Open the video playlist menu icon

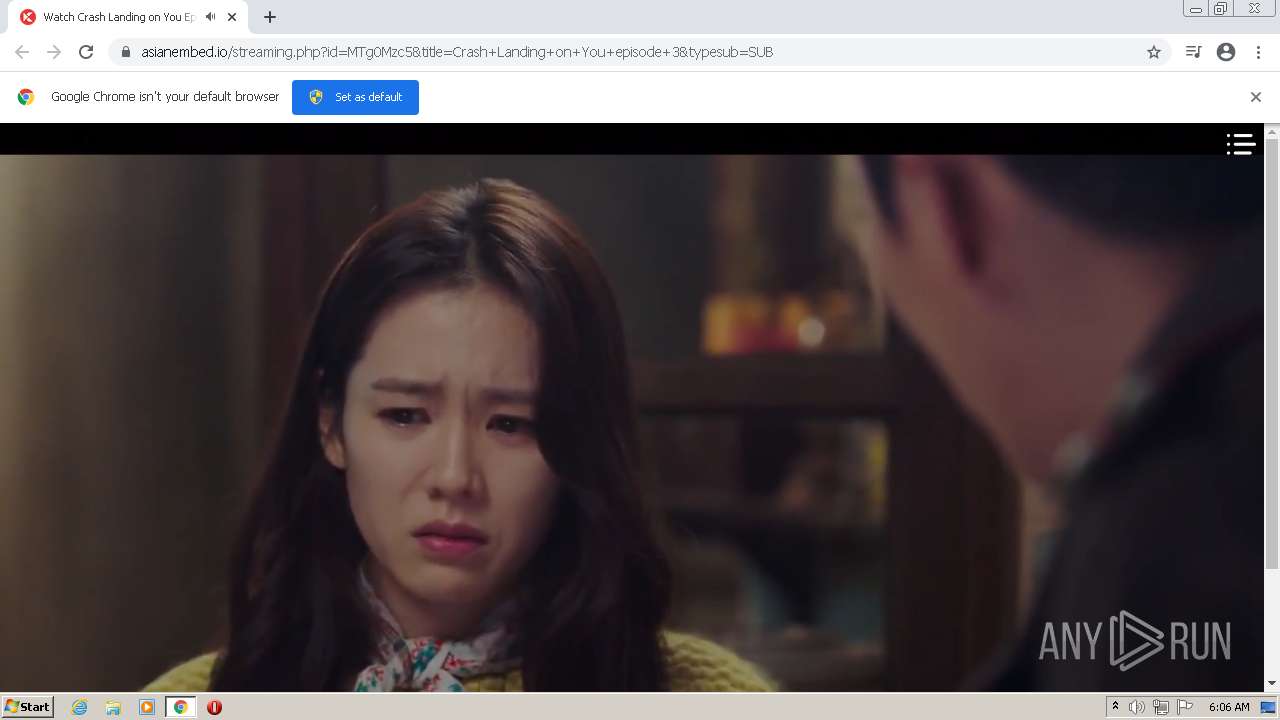[x=1241, y=145]
